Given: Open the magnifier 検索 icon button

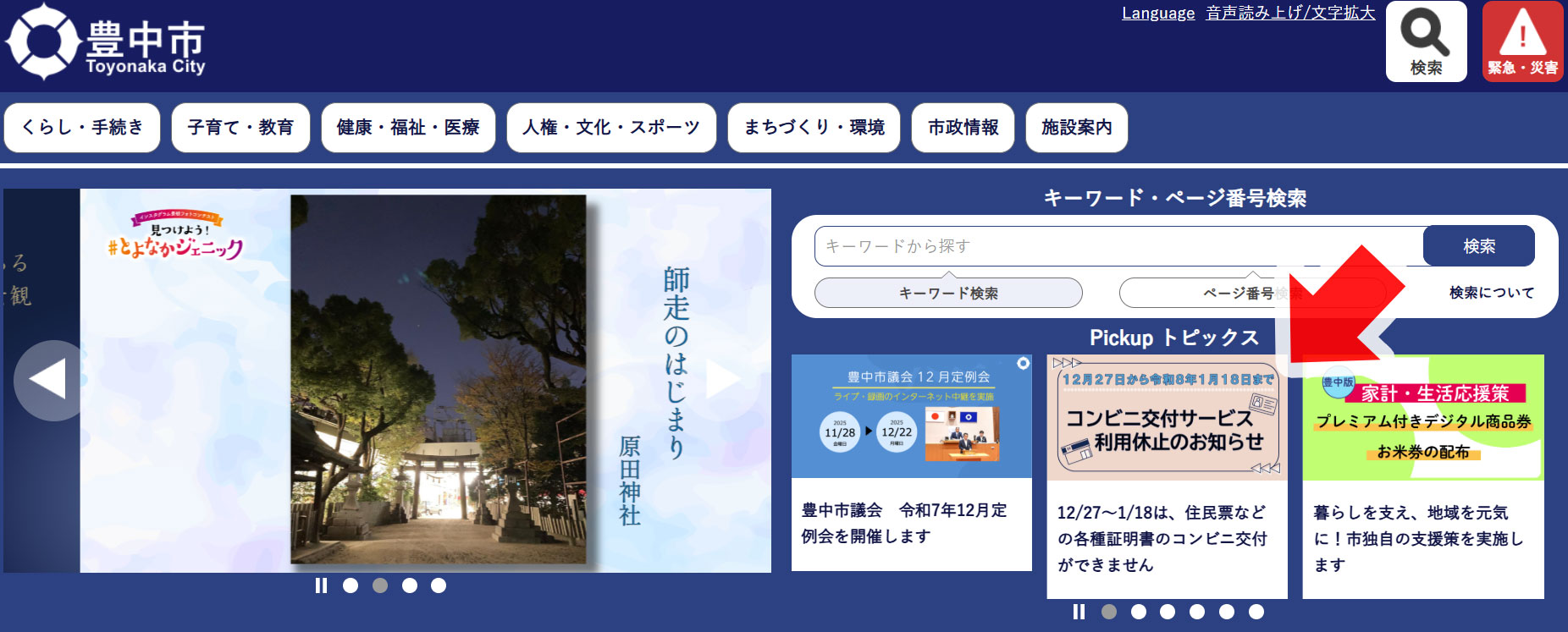Looking at the screenshot, I should 1426,41.
